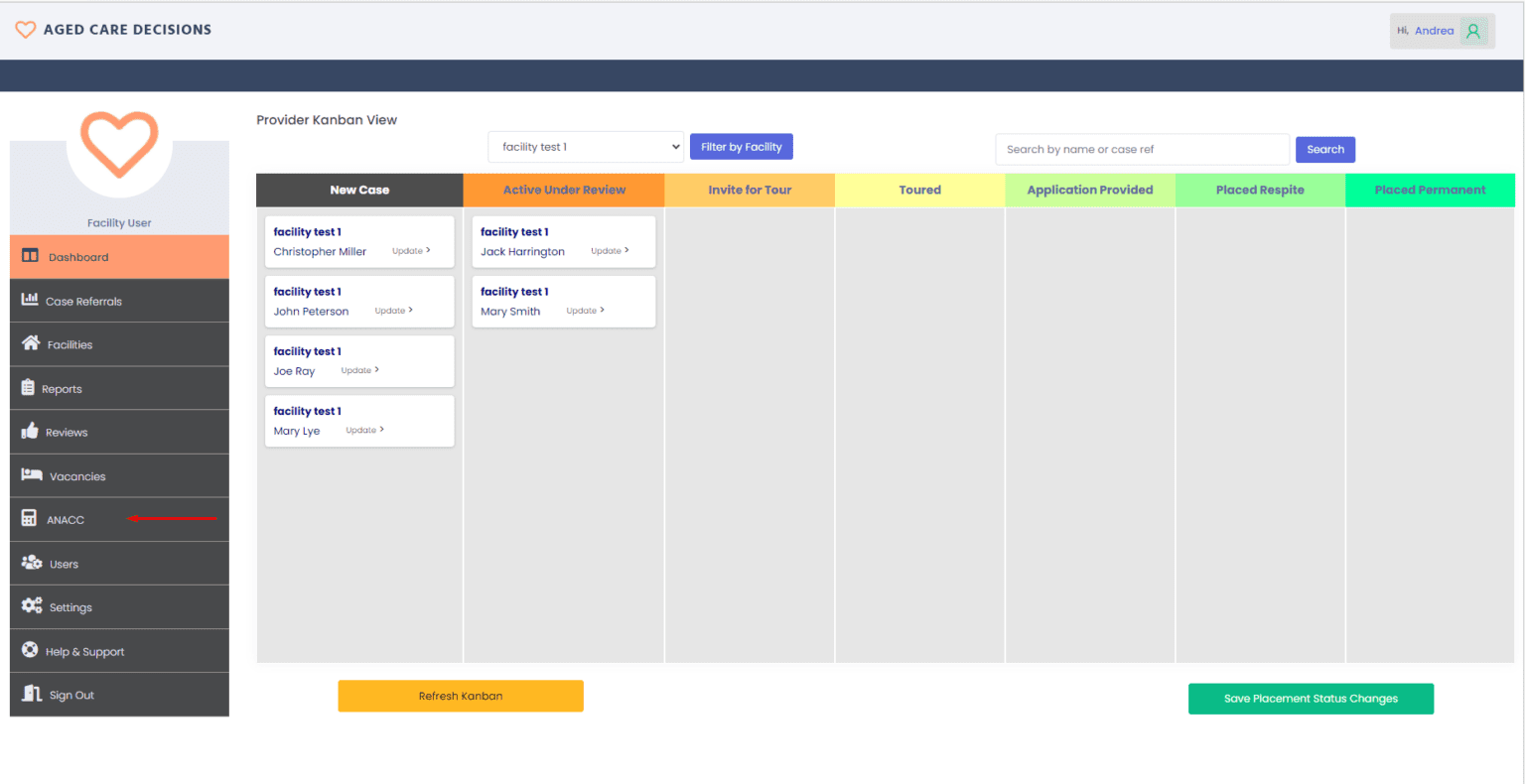The height and width of the screenshot is (784, 1525).
Task: Open the facility test 1 dropdown
Action: (x=585, y=146)
